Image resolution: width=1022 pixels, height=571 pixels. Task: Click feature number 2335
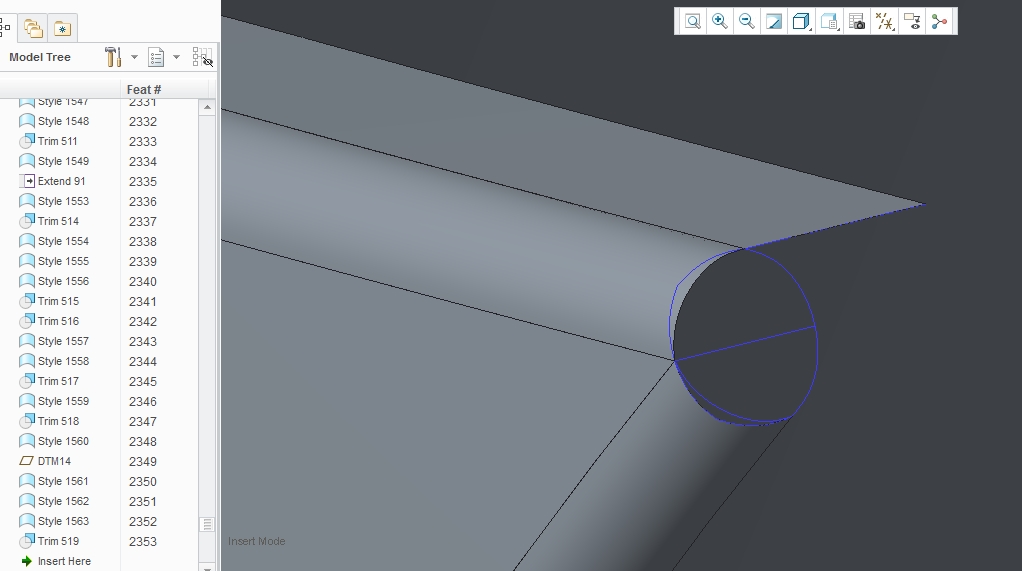click(x=143, y=182)
